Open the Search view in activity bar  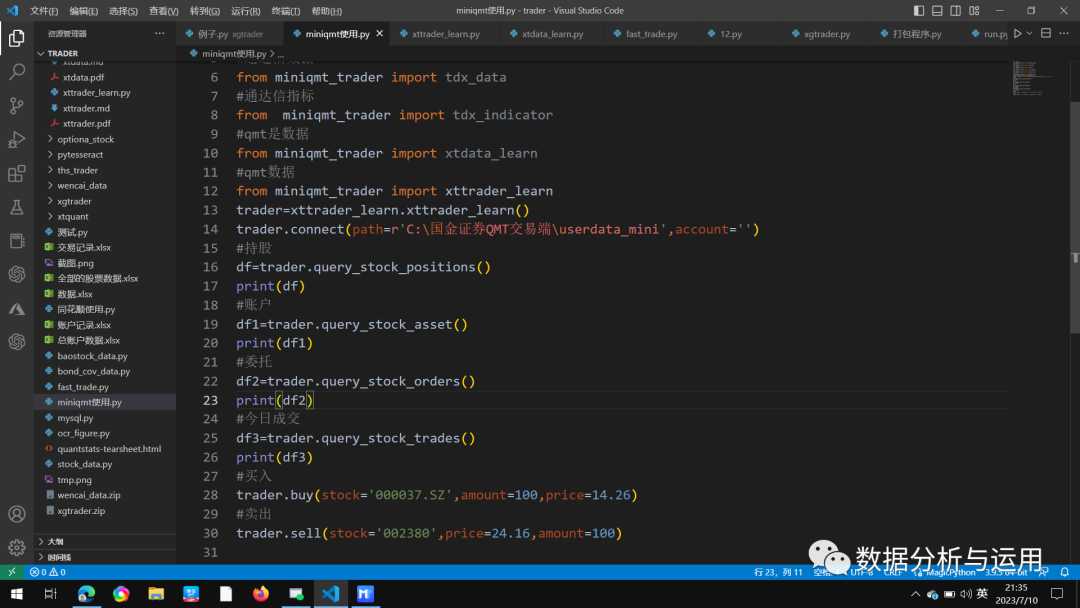click(x=17, y=72)
